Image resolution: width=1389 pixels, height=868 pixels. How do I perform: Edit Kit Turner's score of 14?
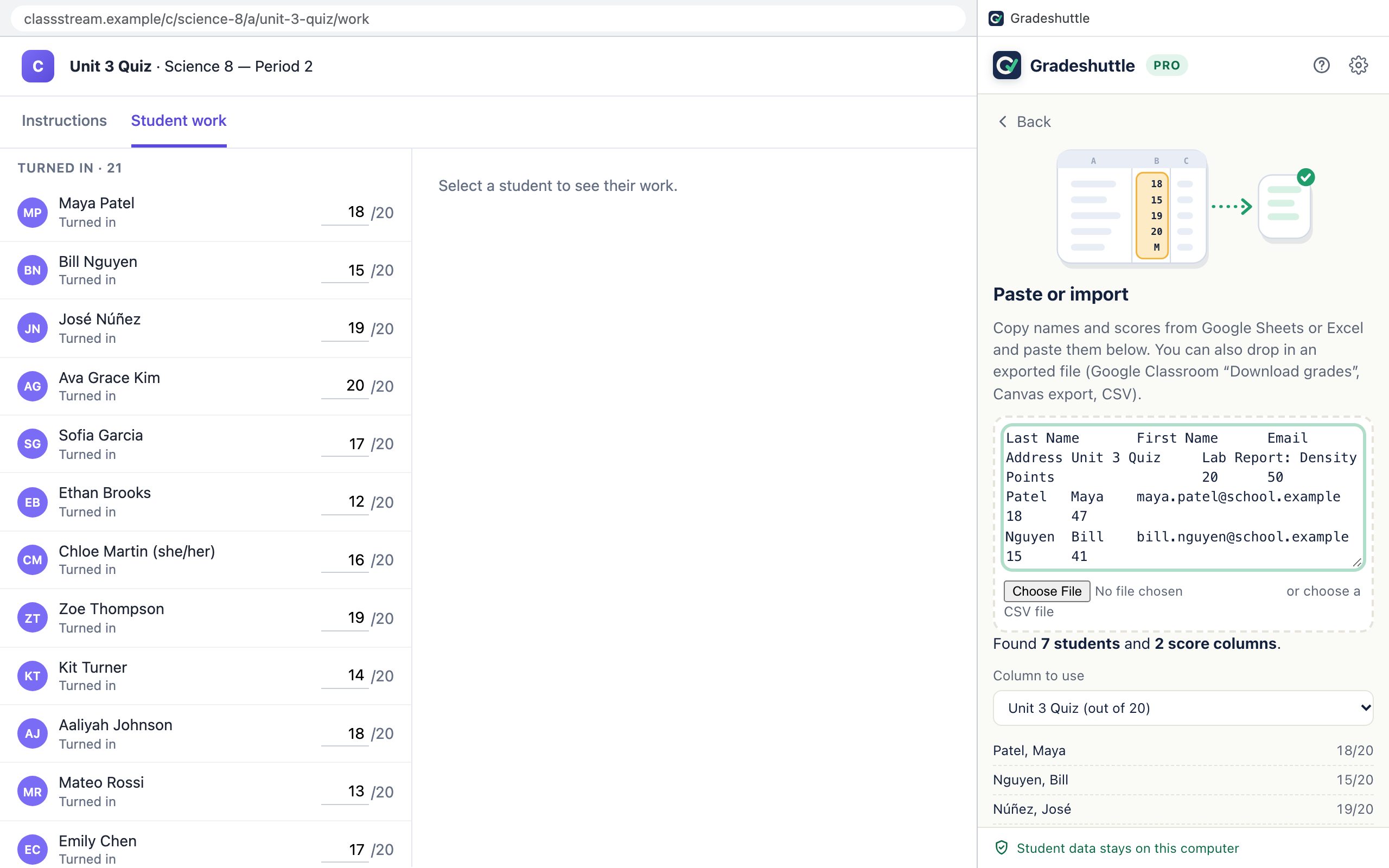point(345,676)
